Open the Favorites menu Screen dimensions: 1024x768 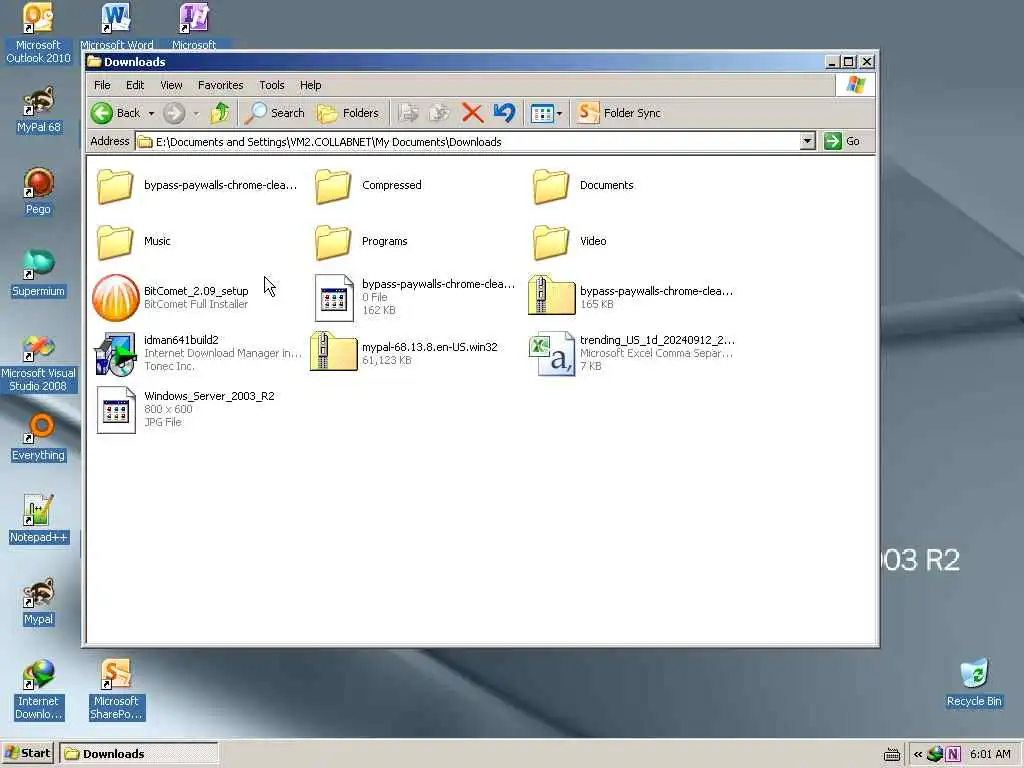220,85
